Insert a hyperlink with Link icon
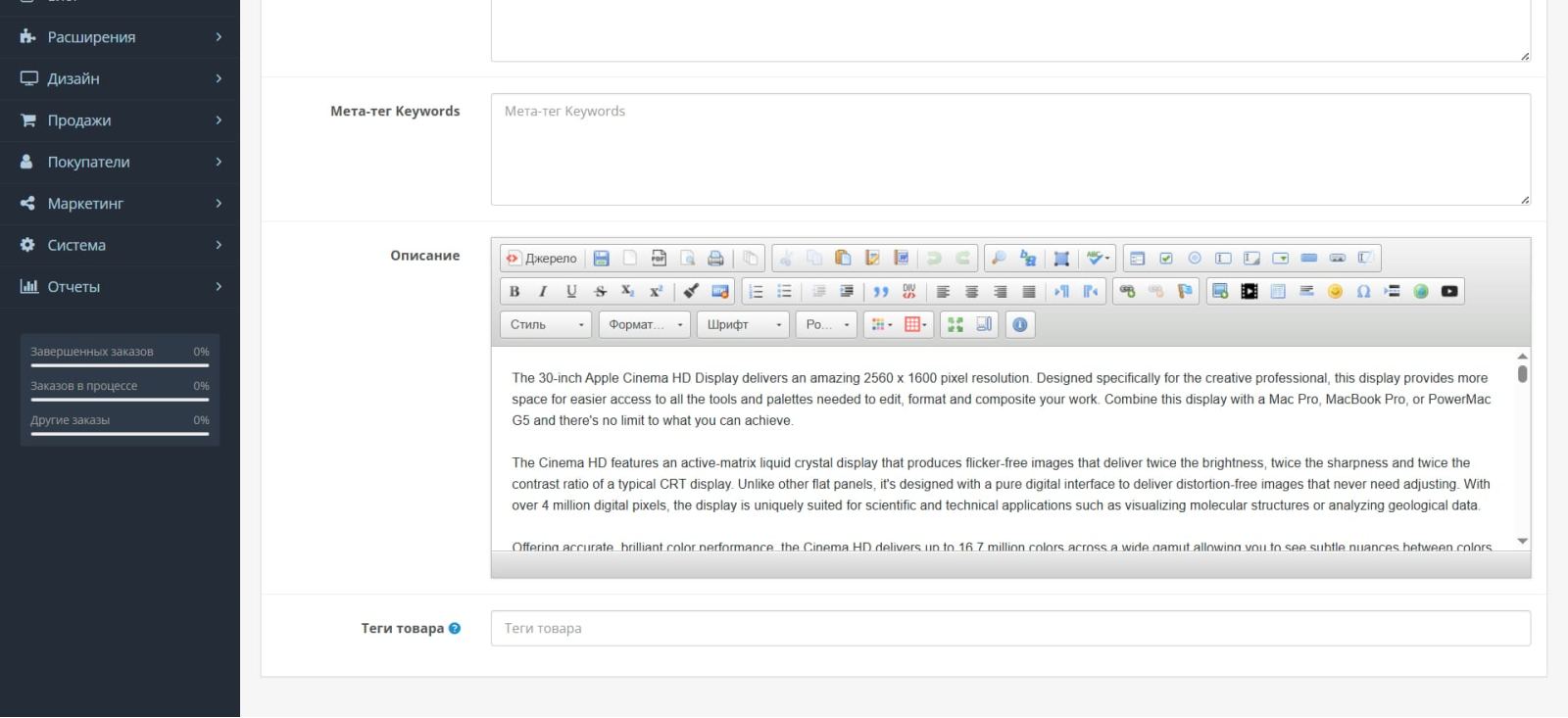Viewport: 1568px width, 718px height. tap(1127, 292)
